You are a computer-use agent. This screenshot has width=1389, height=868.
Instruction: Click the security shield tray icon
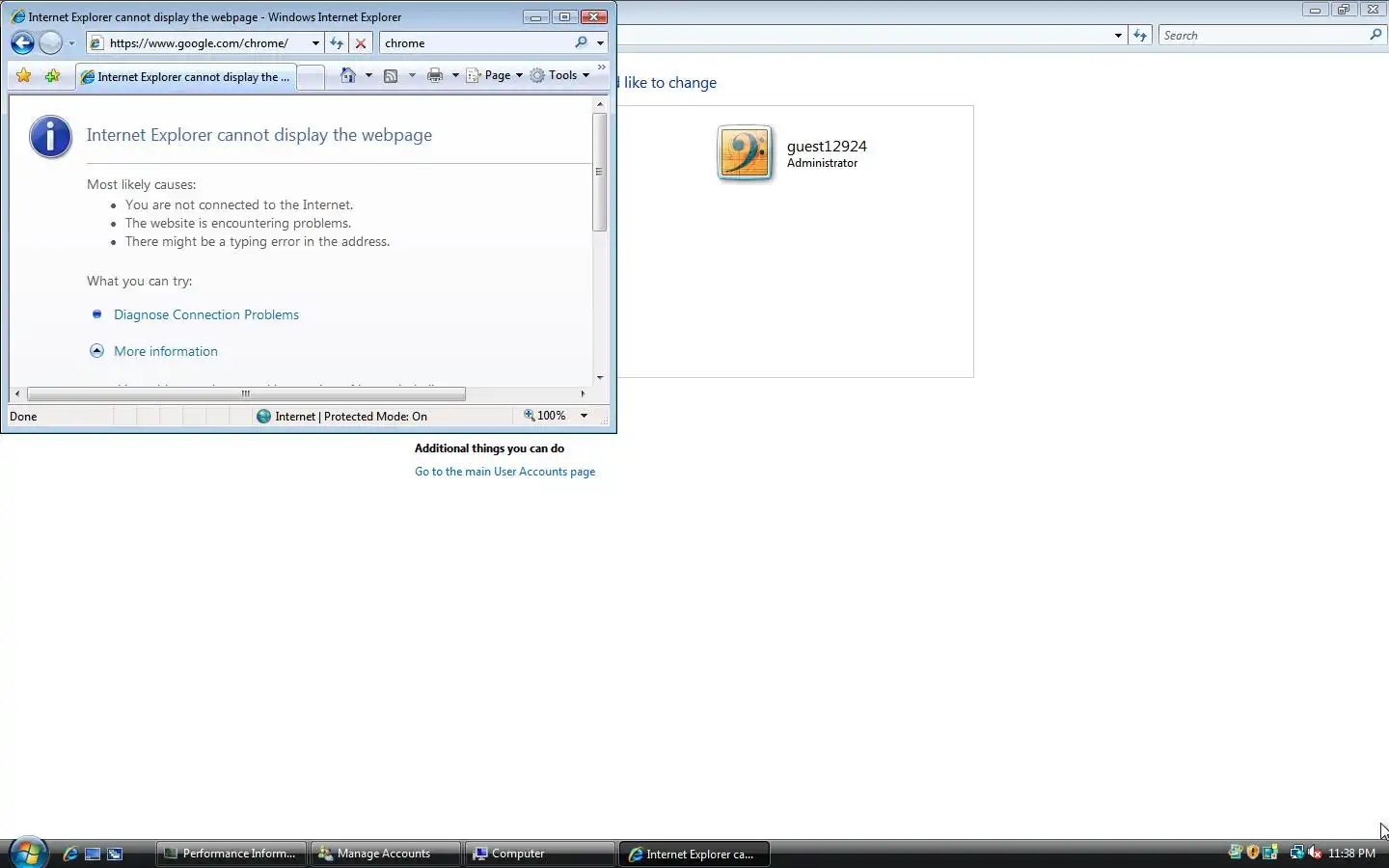1252,853
